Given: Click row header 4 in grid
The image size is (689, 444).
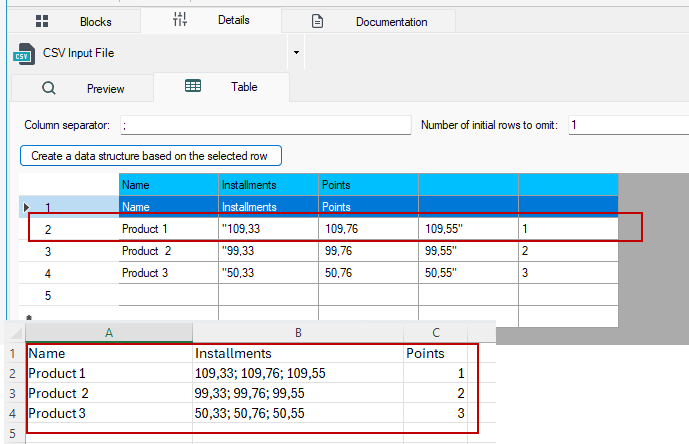Looking at the screenshot, I should click(x=69, y=273).
